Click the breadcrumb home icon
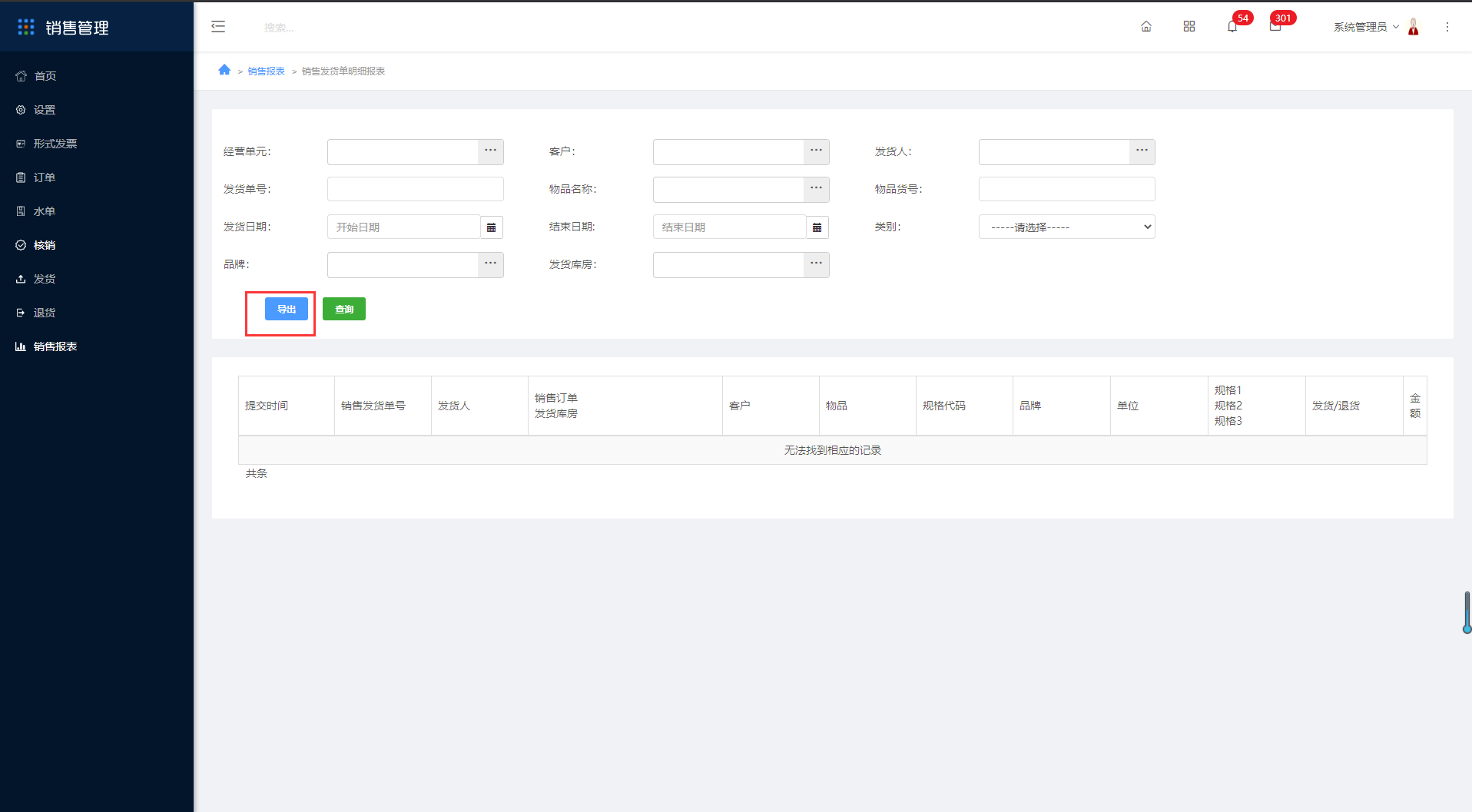1472x812 pixels. point(224,70)
